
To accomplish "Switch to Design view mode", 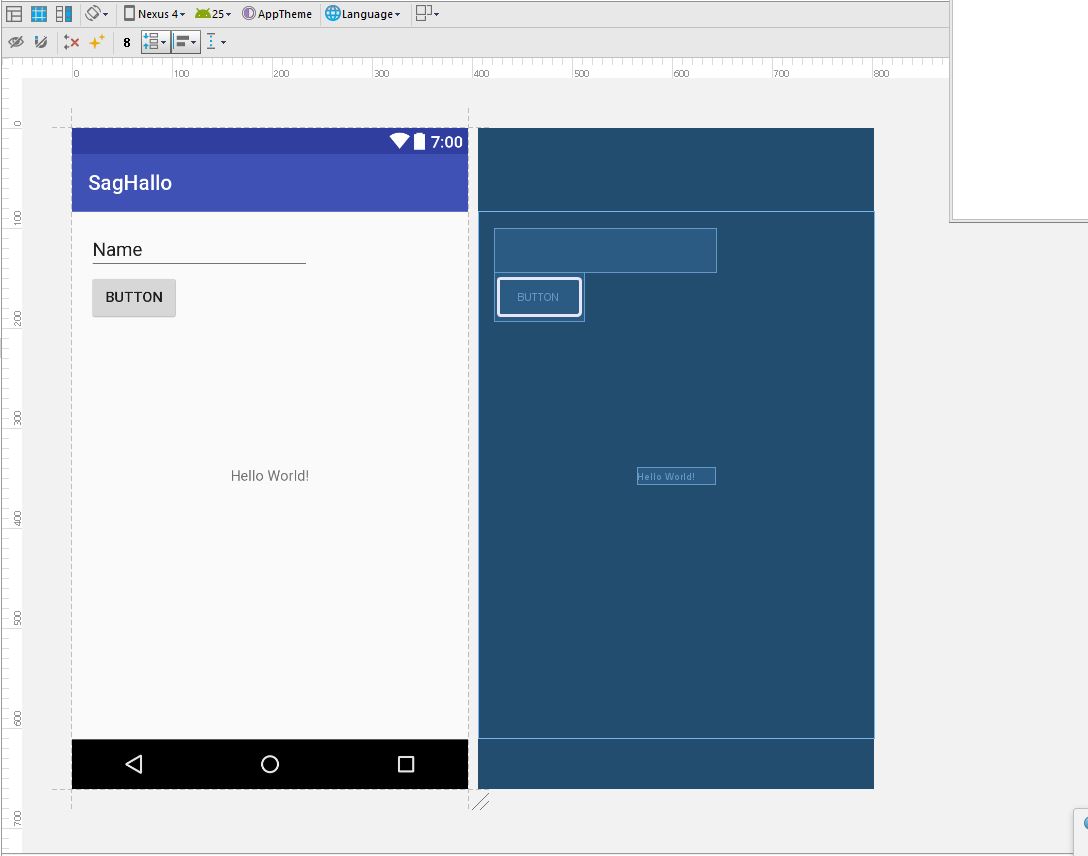I will click(x=15, y=14).
